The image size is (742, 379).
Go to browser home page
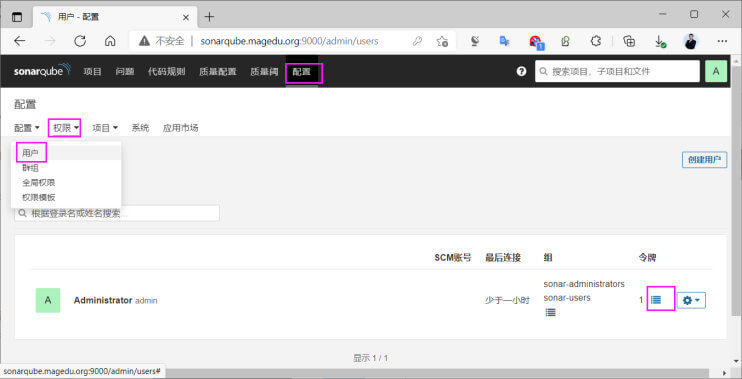click(110, 41)
